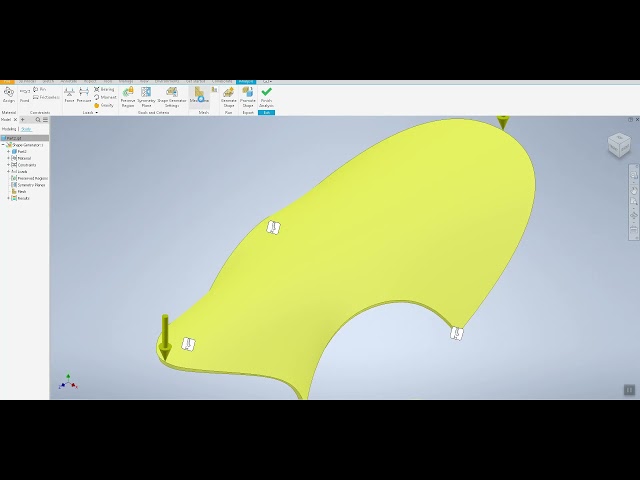Apply a Pressure load
The image size is (640, 480).
point(84,95)
